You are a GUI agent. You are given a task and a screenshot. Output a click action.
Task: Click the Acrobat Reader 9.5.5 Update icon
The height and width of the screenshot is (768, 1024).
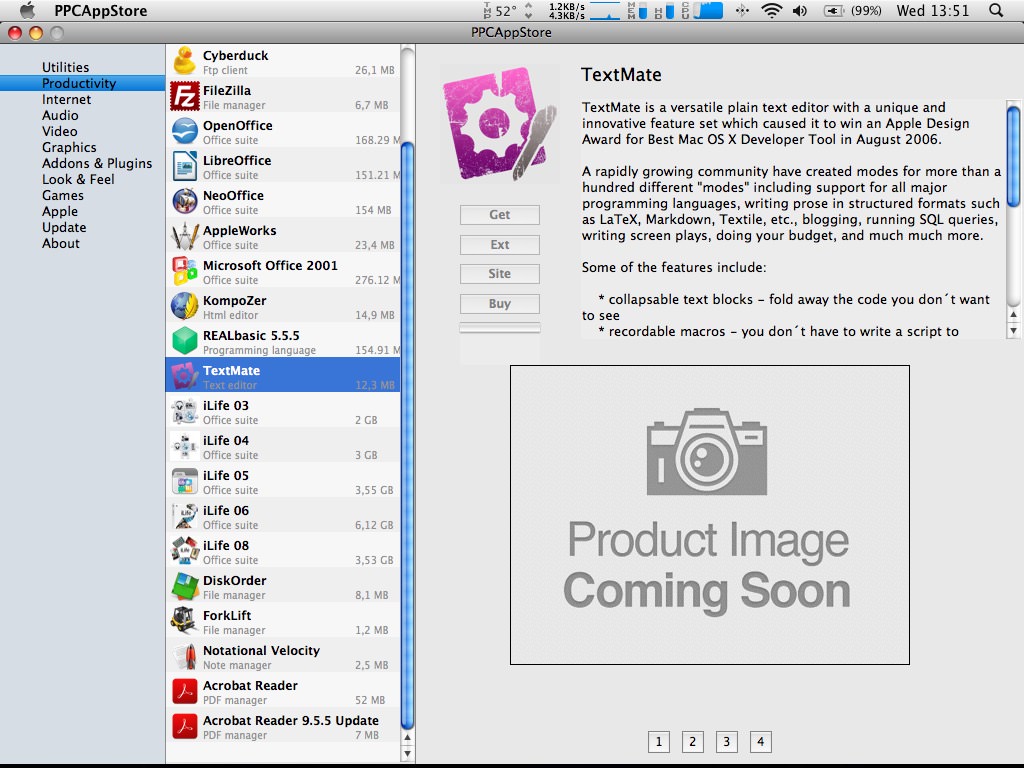pos(185,726)
